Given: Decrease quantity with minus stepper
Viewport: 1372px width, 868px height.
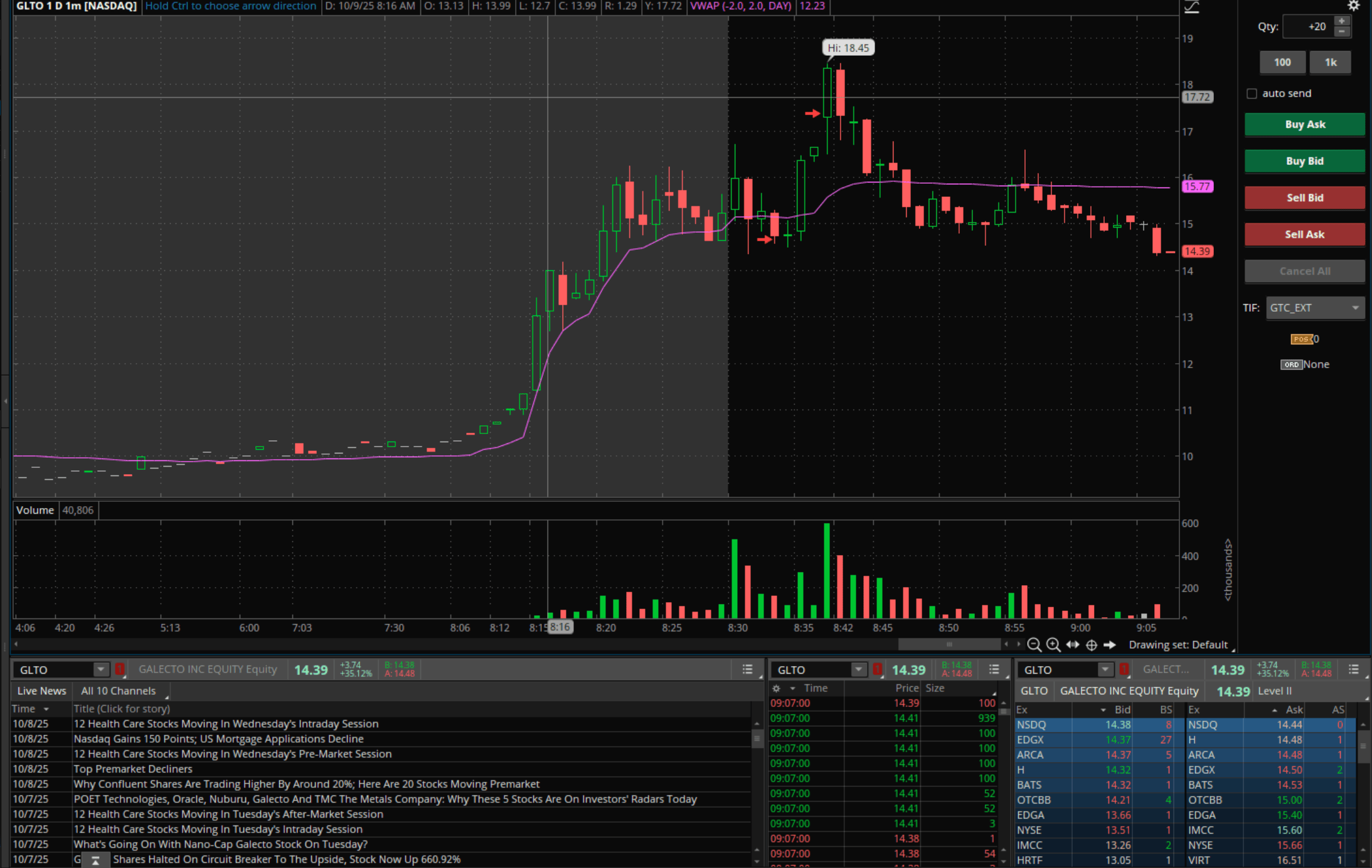Looking at the screenshot, I should pyautogui.click(x=1342, y=31).
